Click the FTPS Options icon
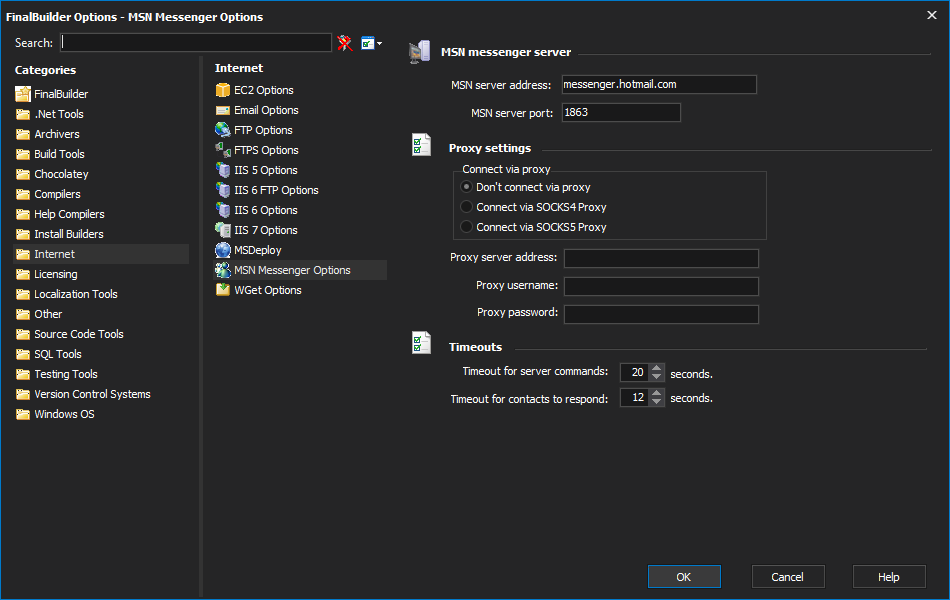 point(223,150)
